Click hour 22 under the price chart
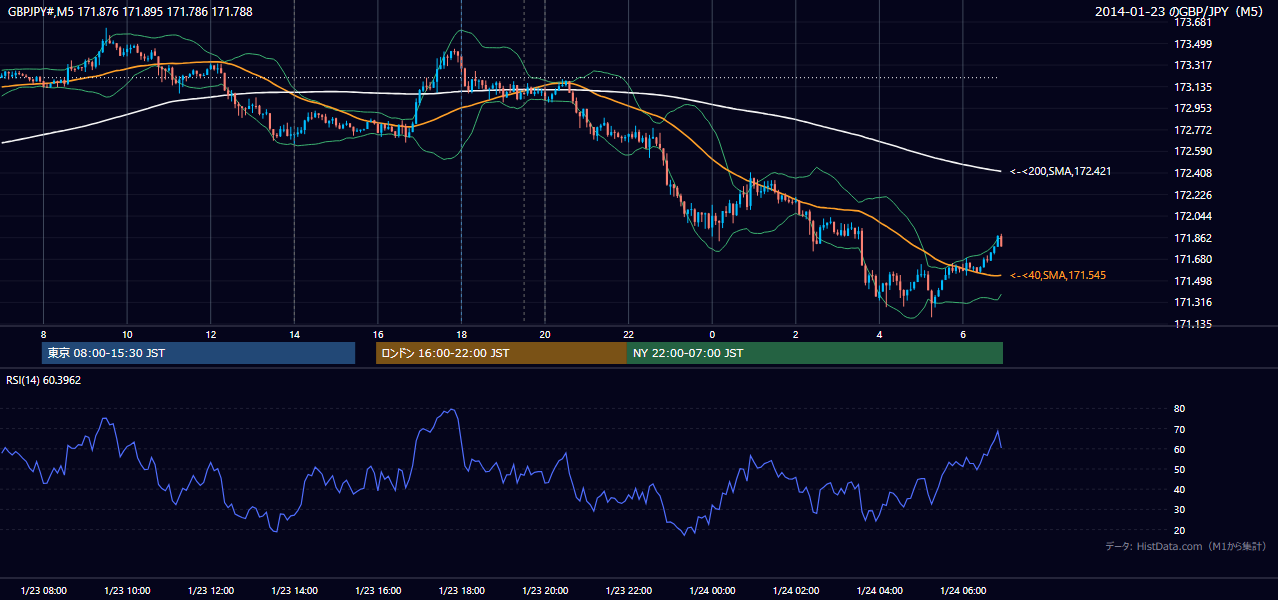1278x600 pixels. click(628, 333)
